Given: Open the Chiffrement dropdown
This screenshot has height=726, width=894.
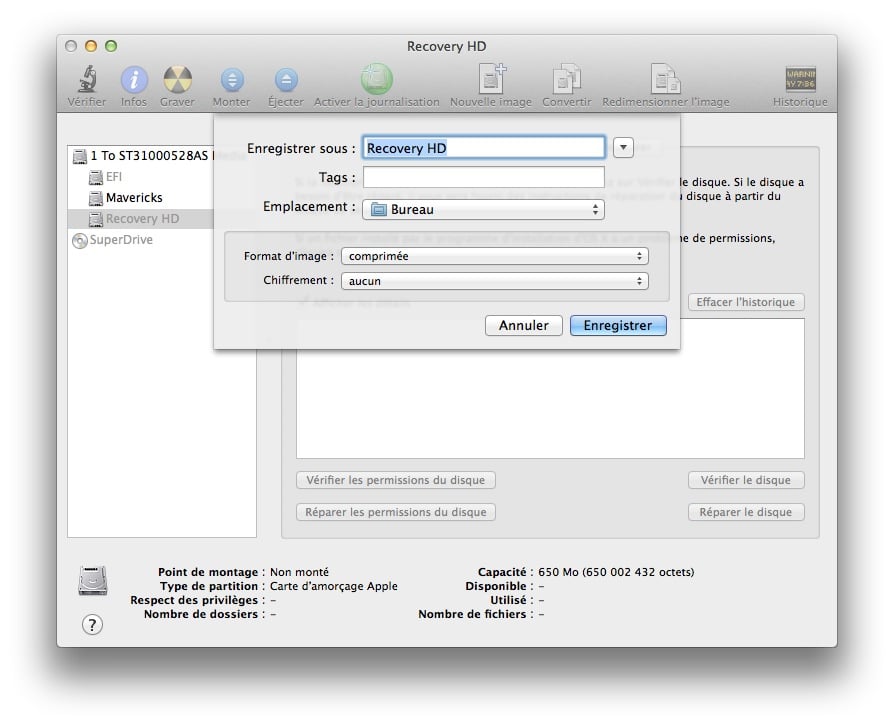Looking at the screenshot, I should tap(494, 282).
